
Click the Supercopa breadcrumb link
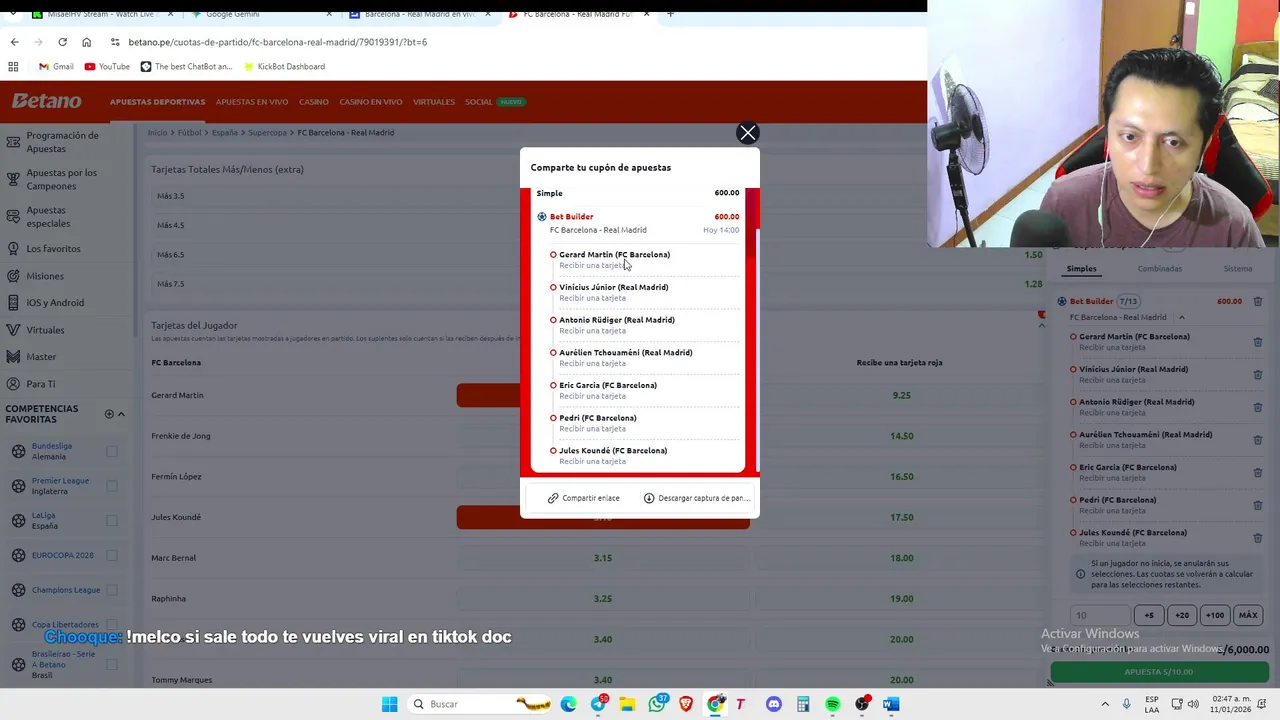(x=267, y=132)
